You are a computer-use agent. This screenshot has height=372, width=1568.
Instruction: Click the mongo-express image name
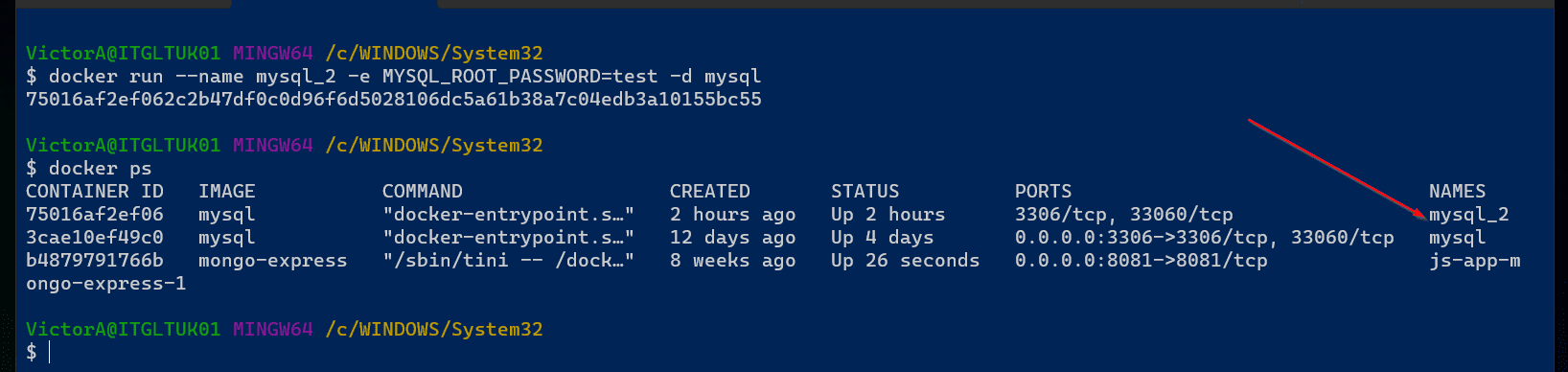click(273, 261)
